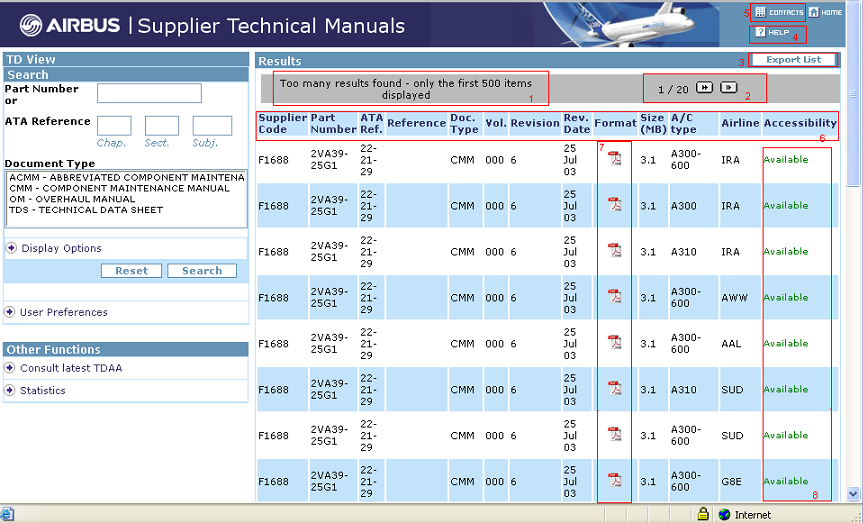
Task: Open PDF for A300-600 G8E row
Action: tap(614, 480)
